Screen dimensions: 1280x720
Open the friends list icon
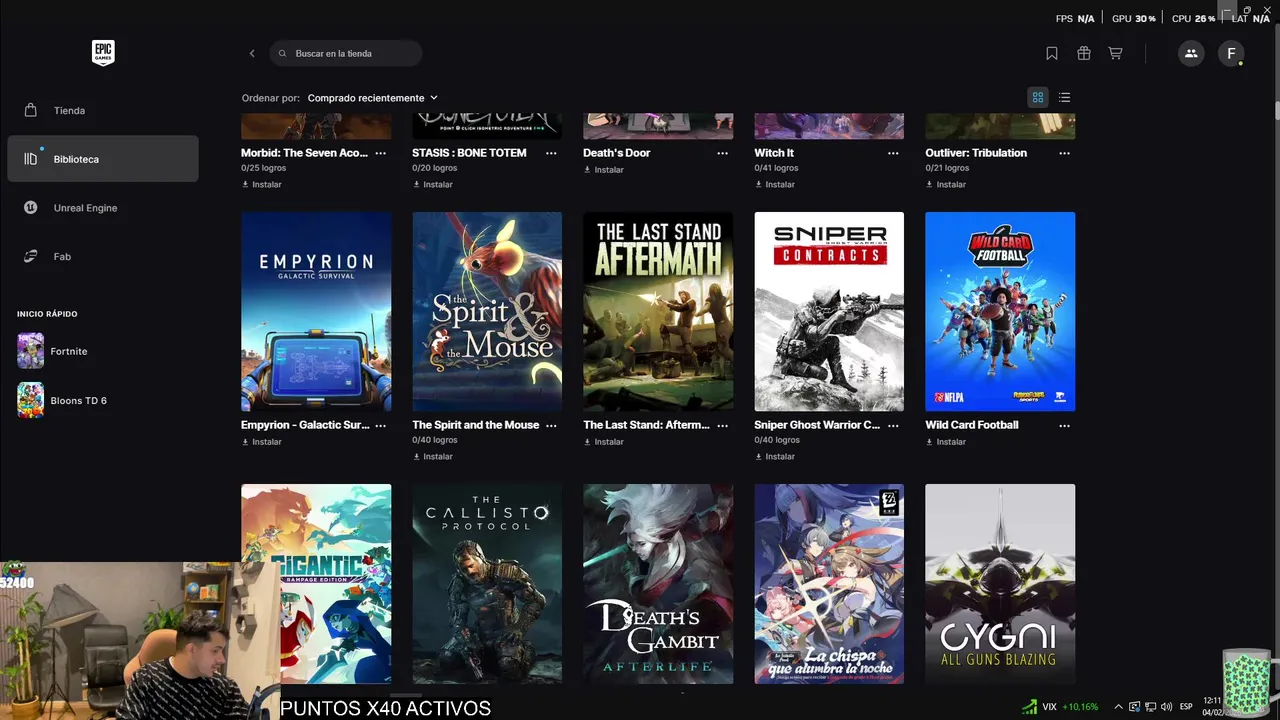[1191, 53]
